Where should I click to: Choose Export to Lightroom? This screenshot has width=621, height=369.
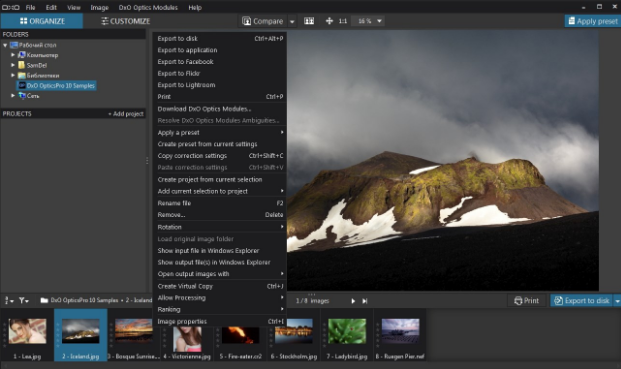(x=220, y=85)
